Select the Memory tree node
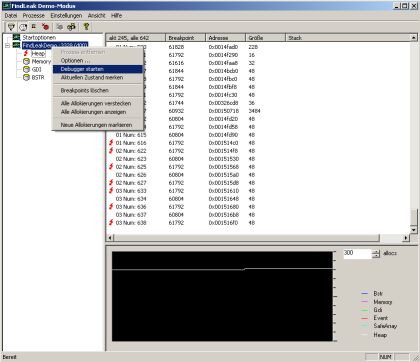The image size is (420, 362). 41,61
